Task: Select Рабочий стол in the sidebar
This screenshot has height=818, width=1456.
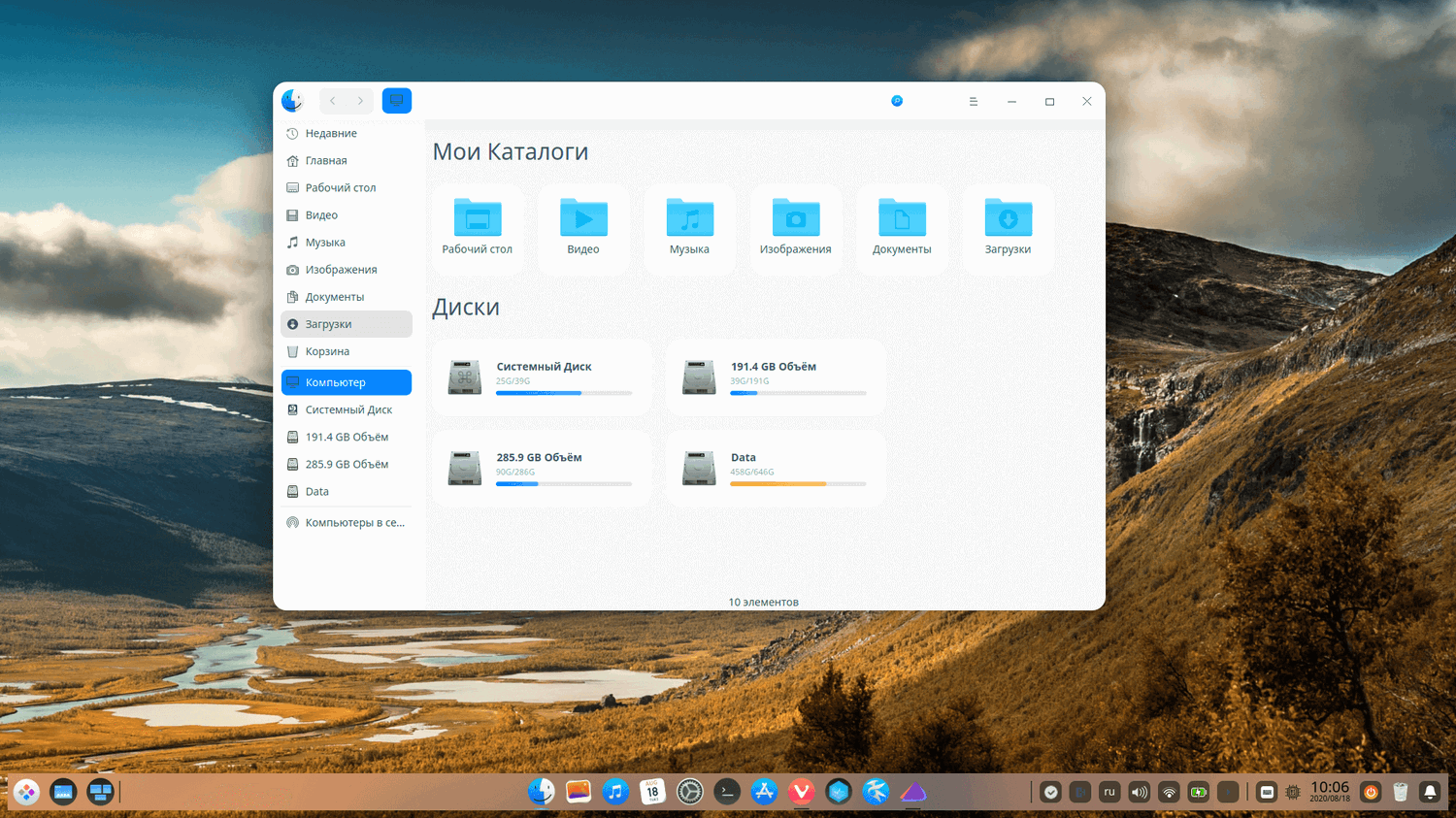Action: 347,188
